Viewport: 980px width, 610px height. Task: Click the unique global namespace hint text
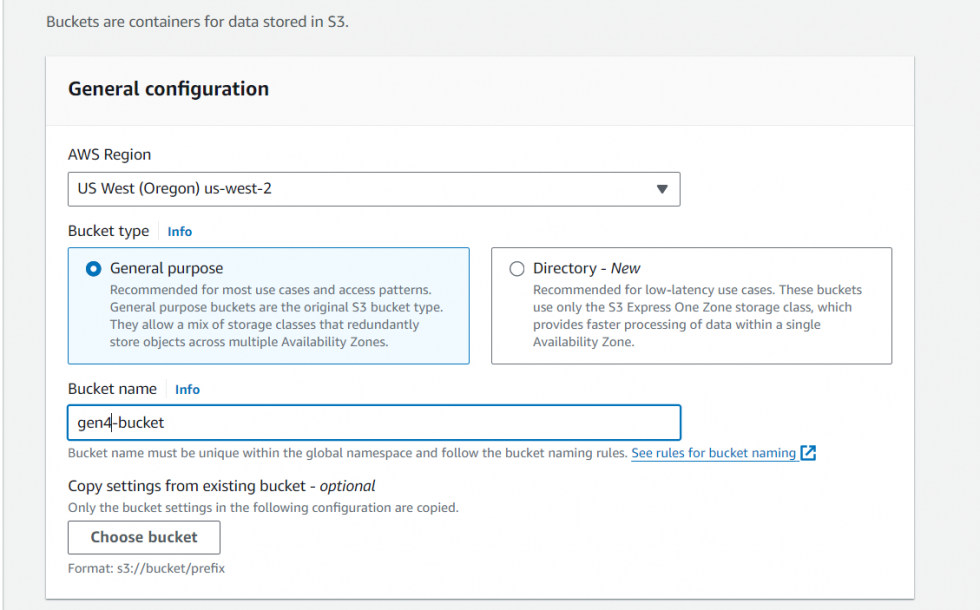347,453
